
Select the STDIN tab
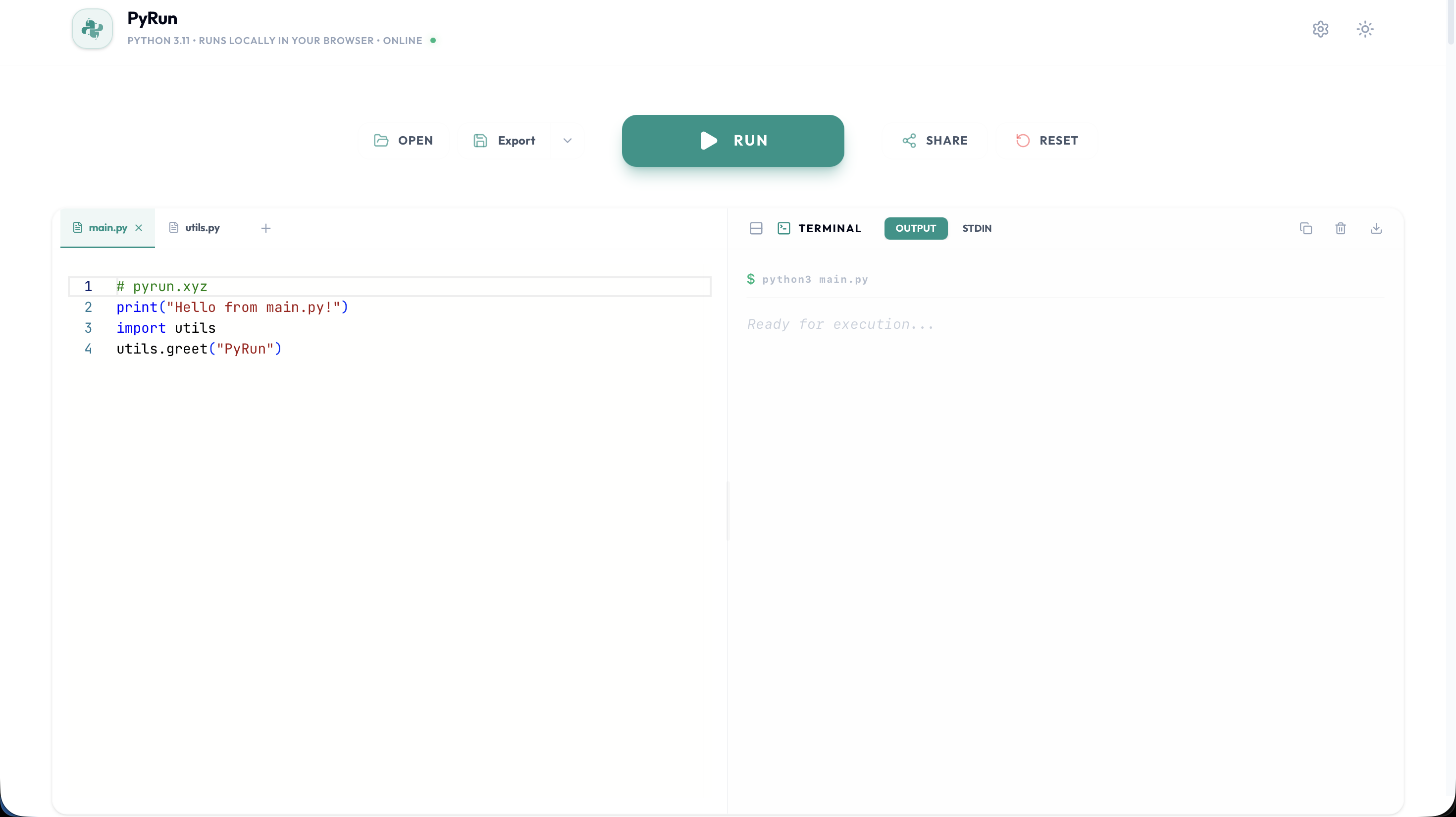tap(977, 228)
